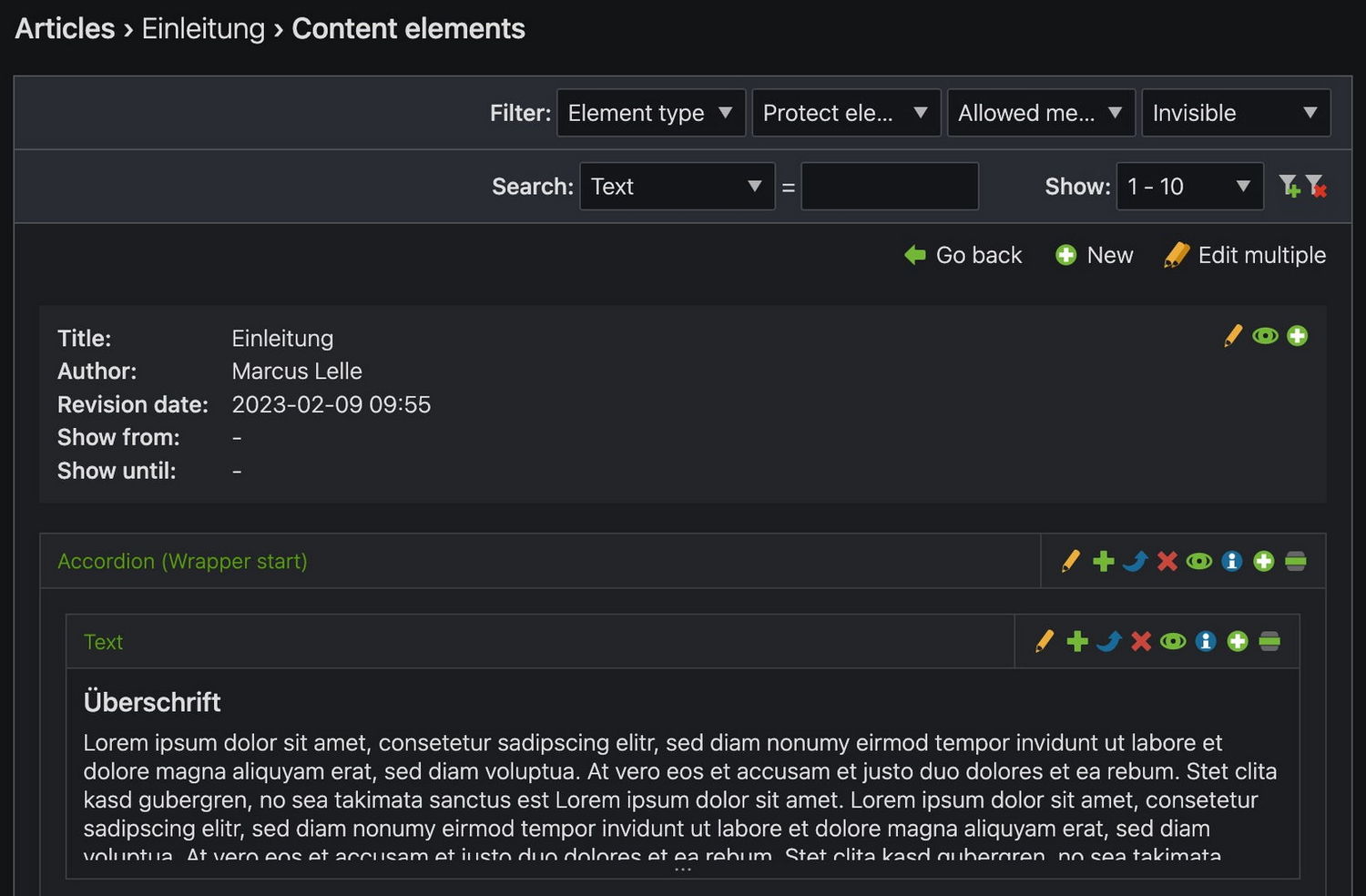Click pencil to edit the Text element
The width and height of the screenshot is (1366, 896).
(1045, 642)
